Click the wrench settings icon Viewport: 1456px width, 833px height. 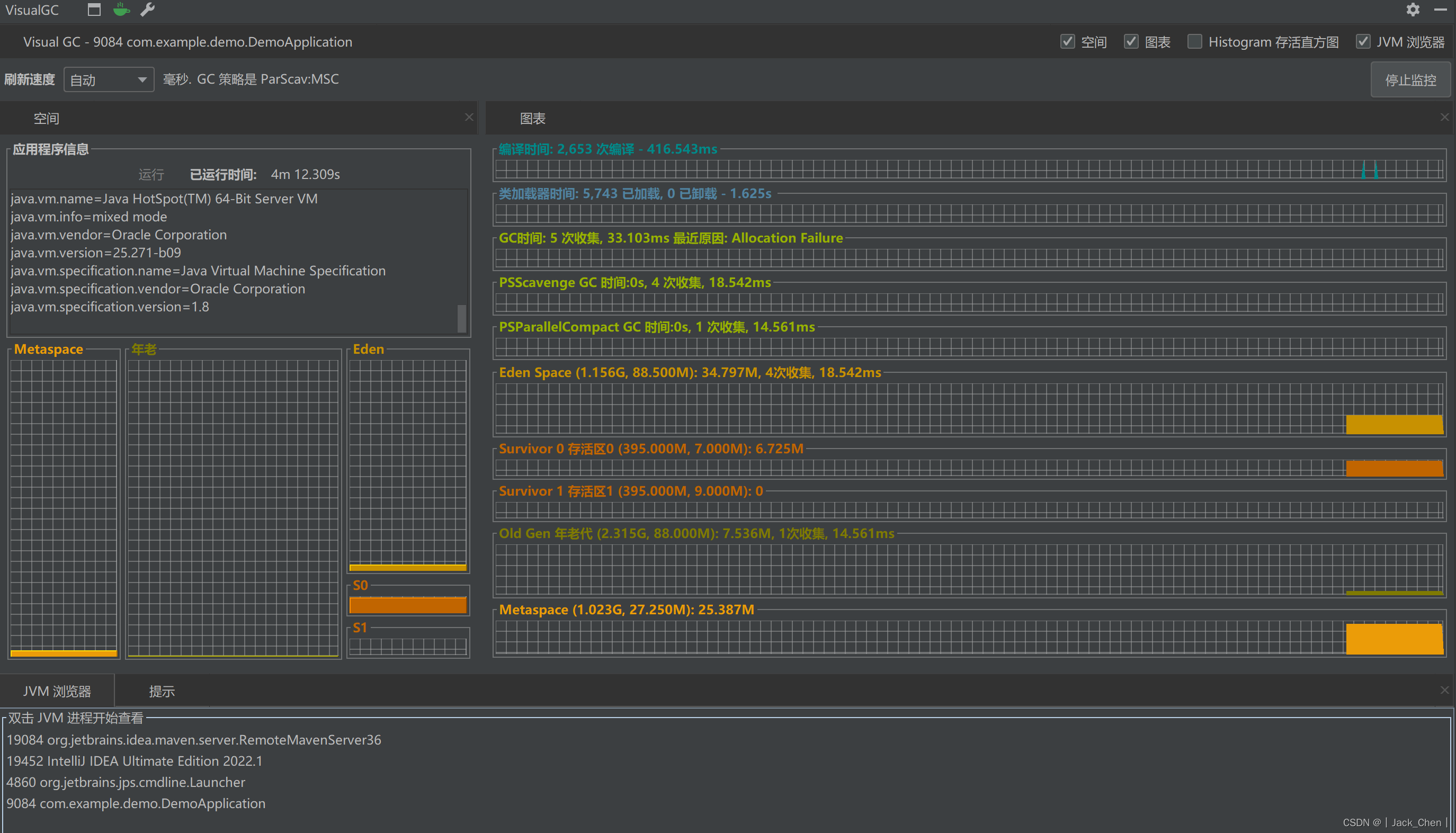pos(148,10)
